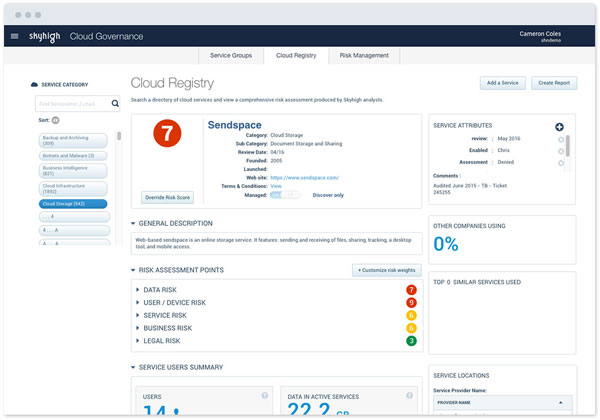Click the Audited June 2015 comment text
This screenshot has width=600, height=420.
(470, 189)
